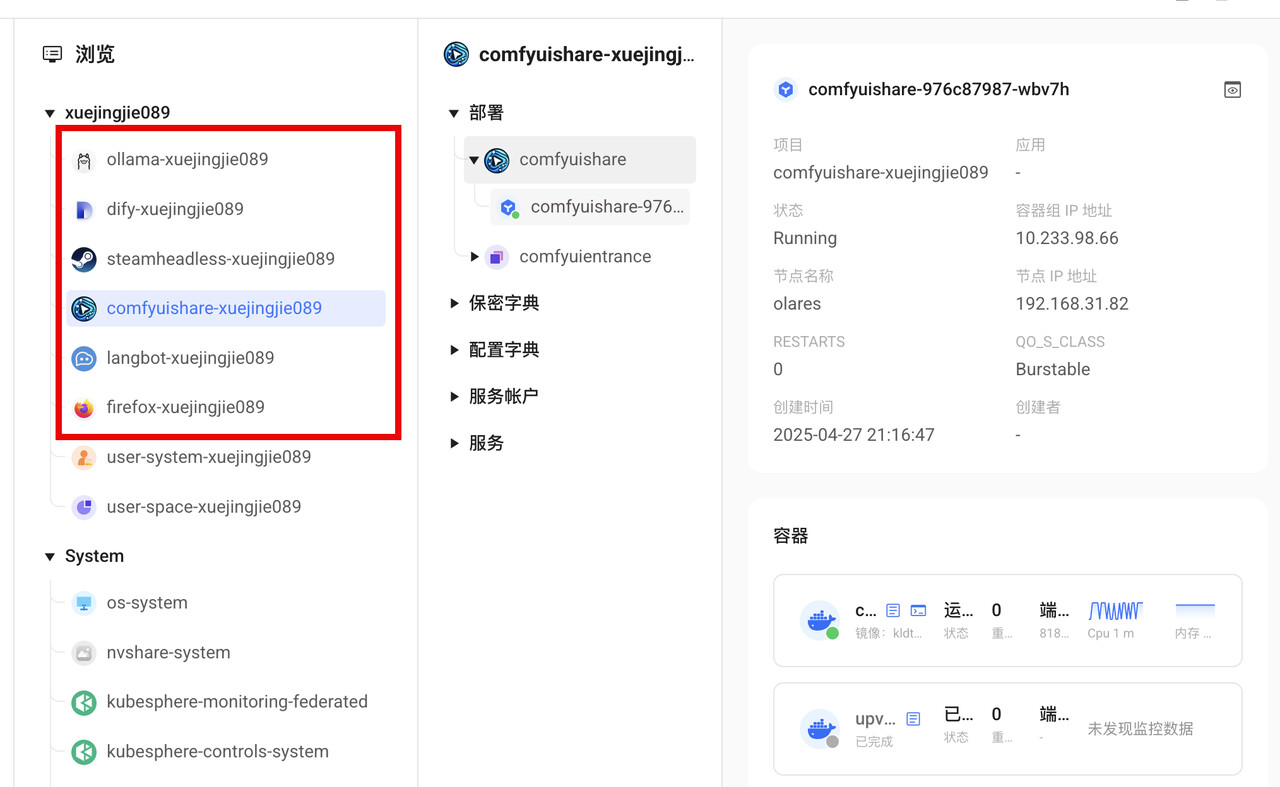Open logs icon for the running container

pos(893,610)
